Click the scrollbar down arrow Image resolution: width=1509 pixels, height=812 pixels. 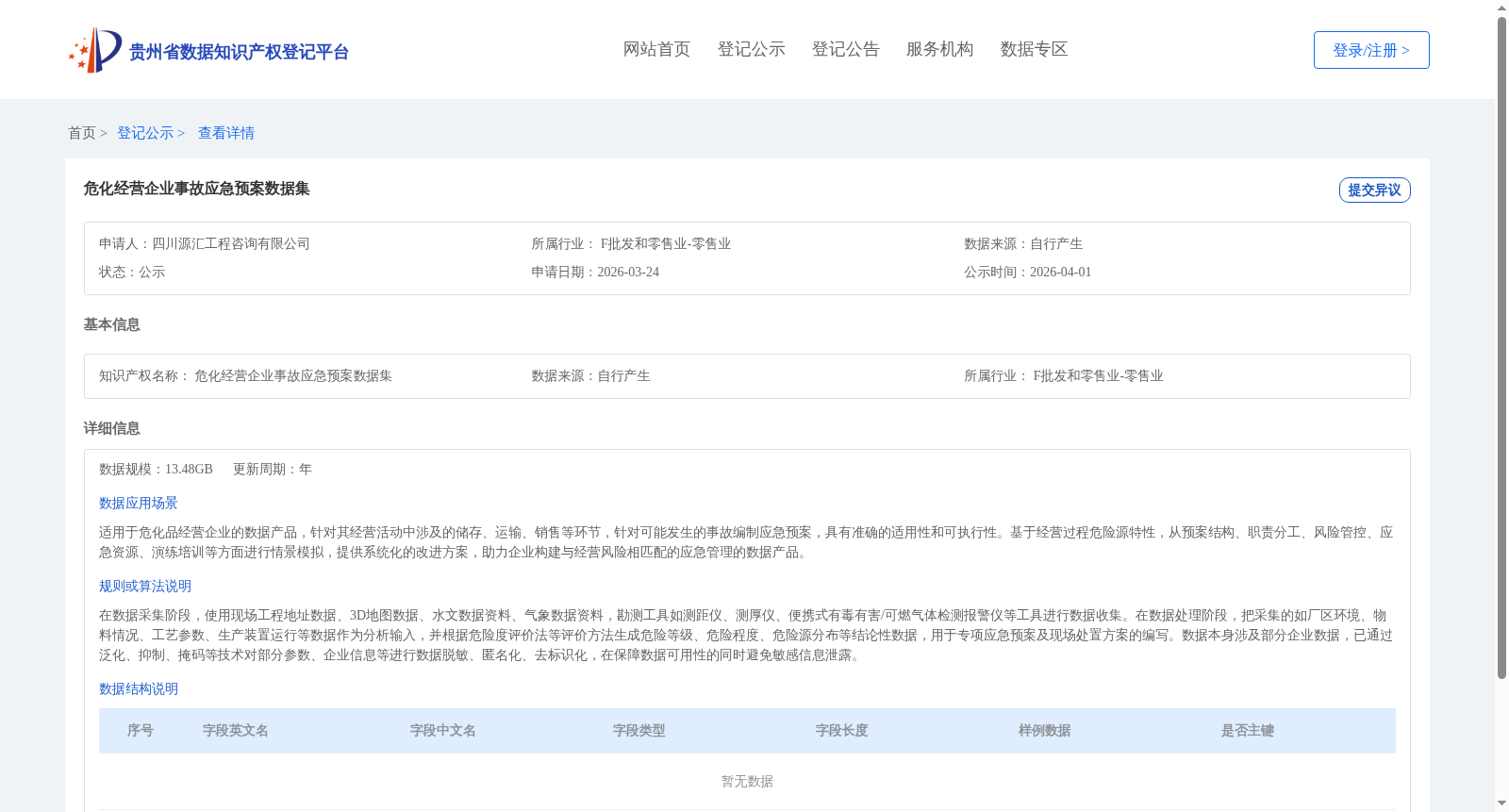[1501, 804]
